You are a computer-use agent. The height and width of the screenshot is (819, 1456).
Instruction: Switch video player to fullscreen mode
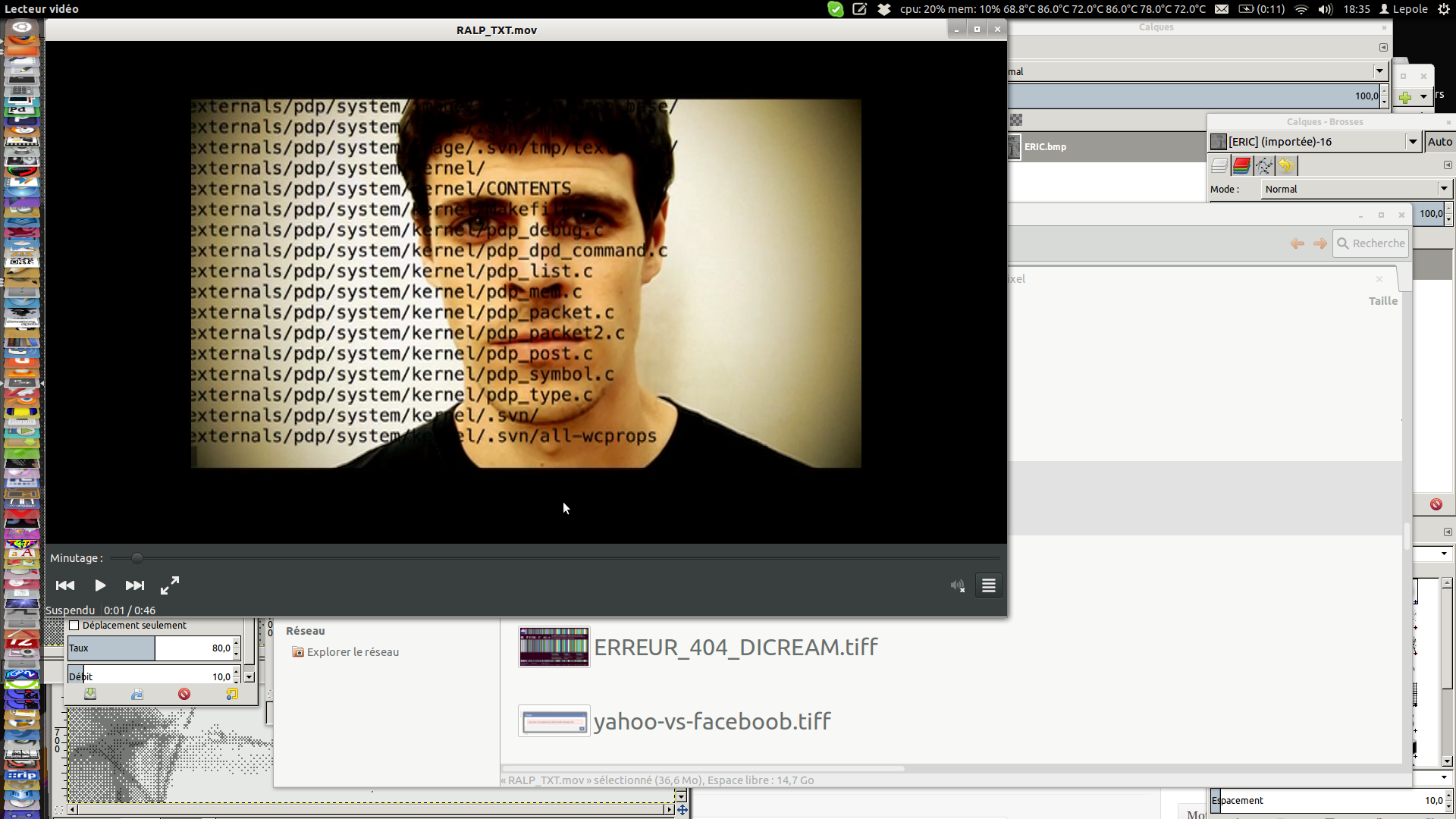(170, 585)
